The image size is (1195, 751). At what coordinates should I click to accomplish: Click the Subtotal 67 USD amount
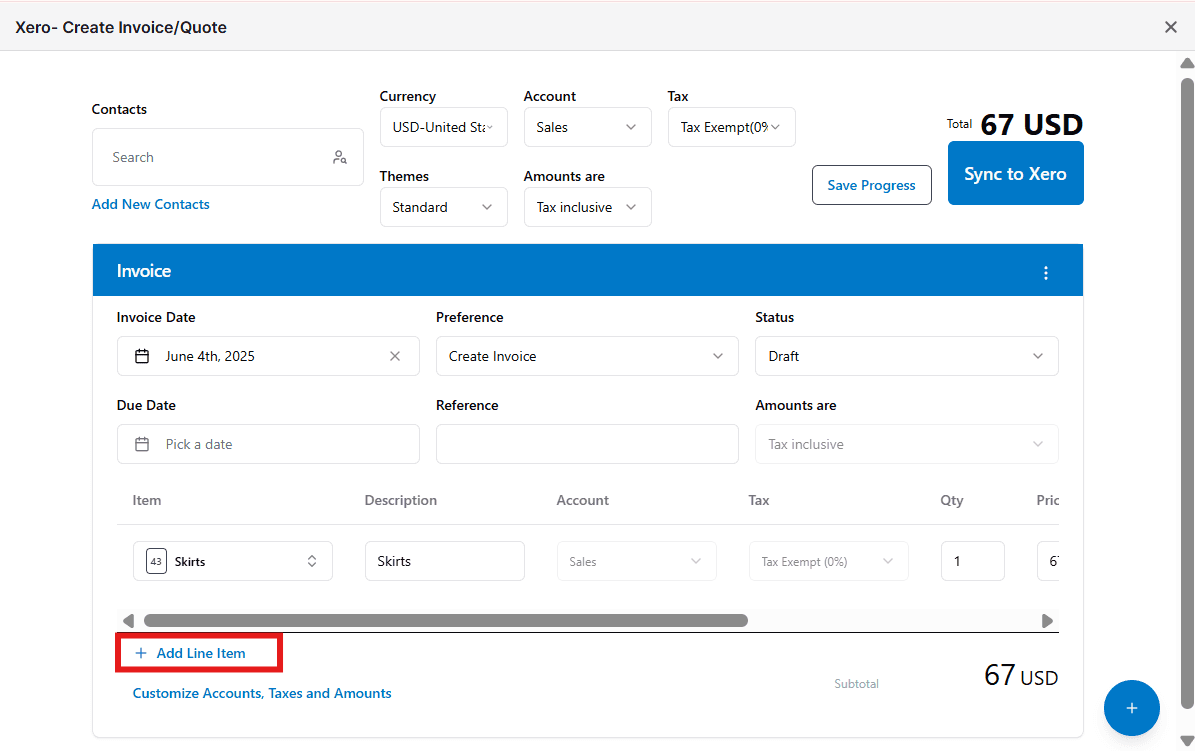click(1020, 676)
